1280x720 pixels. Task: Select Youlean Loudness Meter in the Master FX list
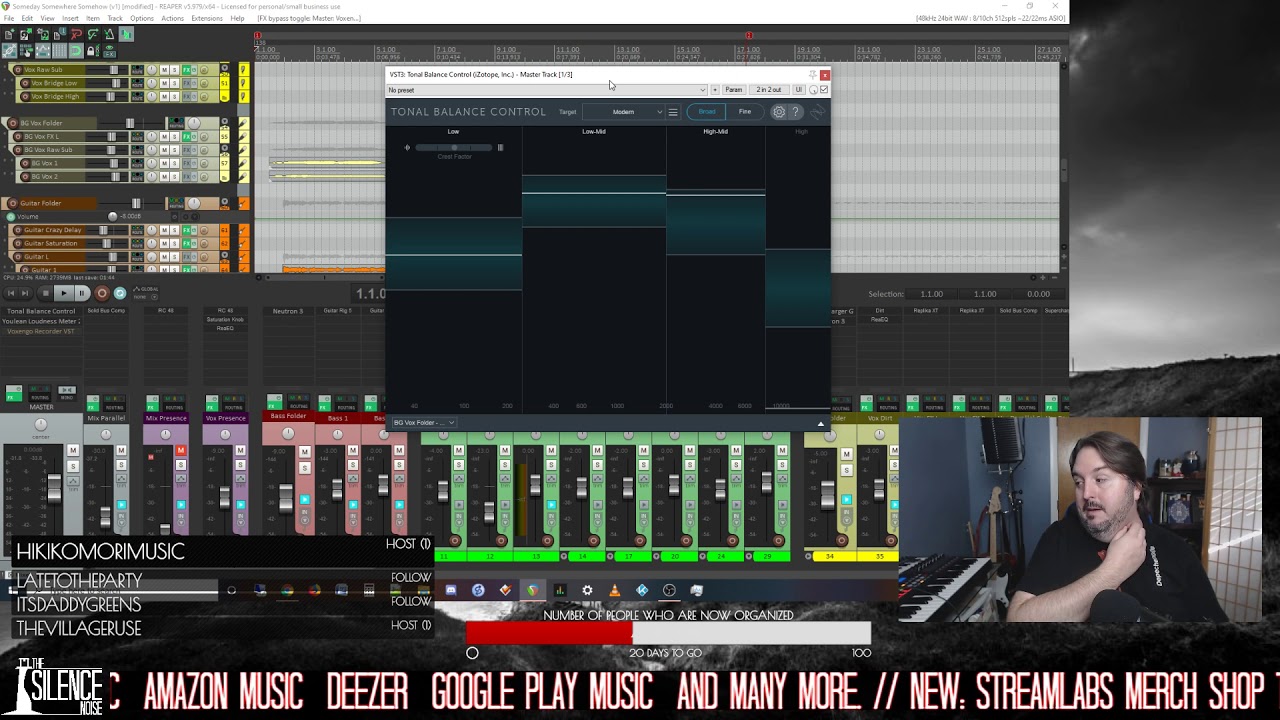41,321
